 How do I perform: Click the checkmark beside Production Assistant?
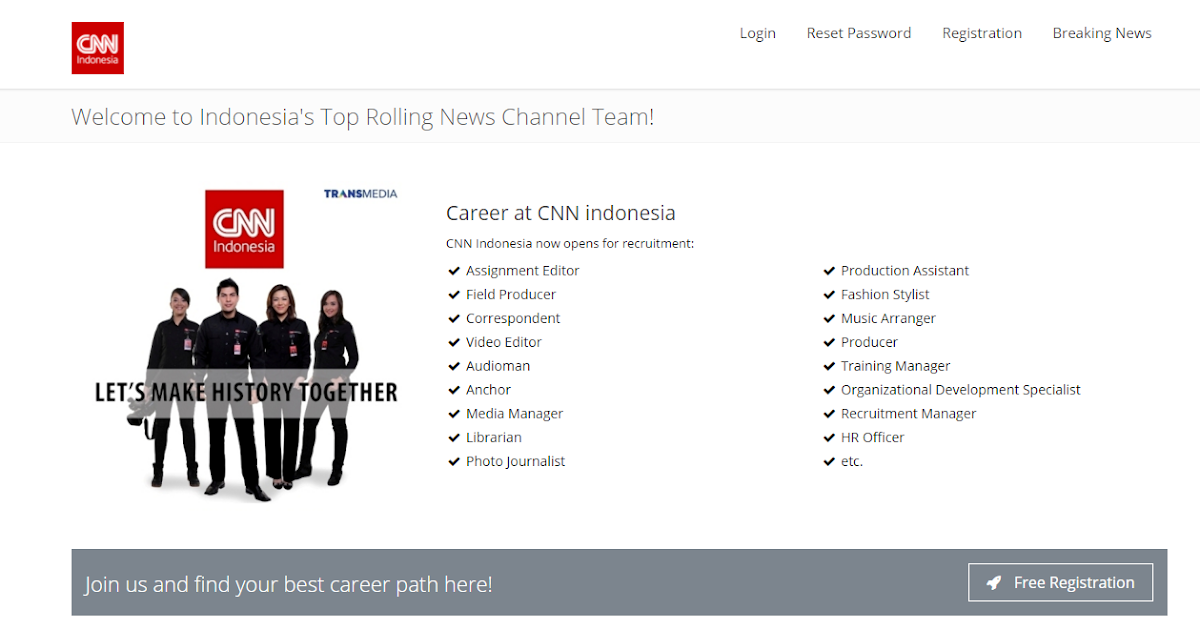829,271
